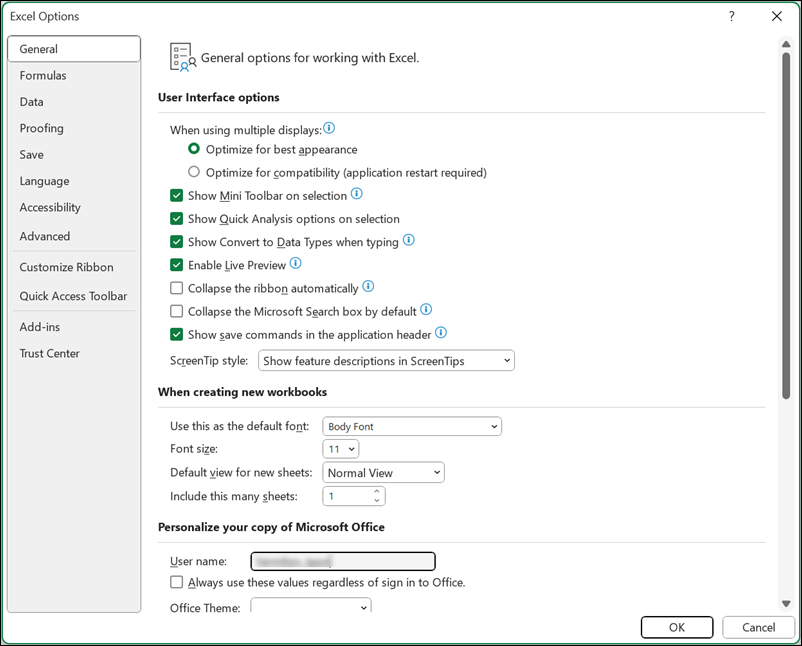This screenshot has width=802, height=646.
Task: Click the Cancel button
Action: (759, 627)
